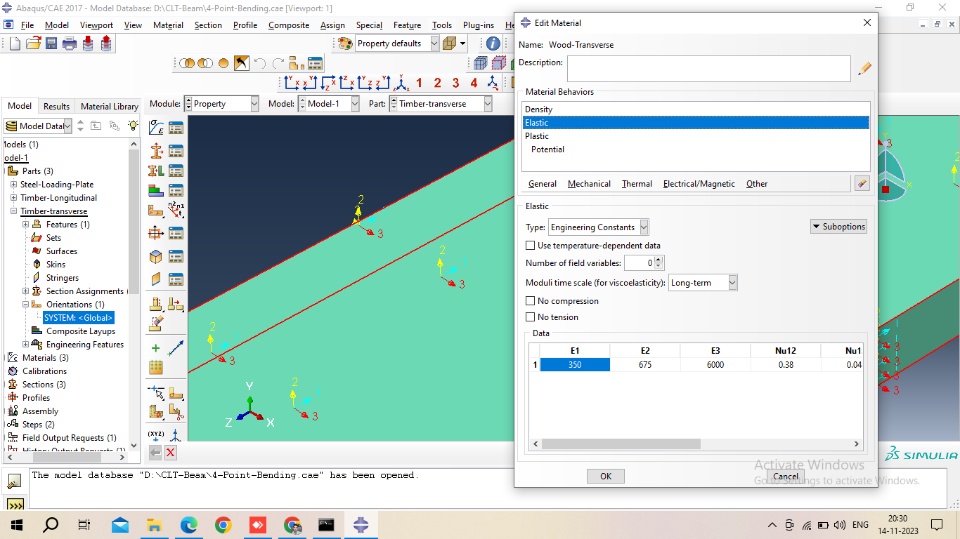Click Assign Material Orientation icon
This screenshot has width=960, height=539.
[x=156, y=211]
